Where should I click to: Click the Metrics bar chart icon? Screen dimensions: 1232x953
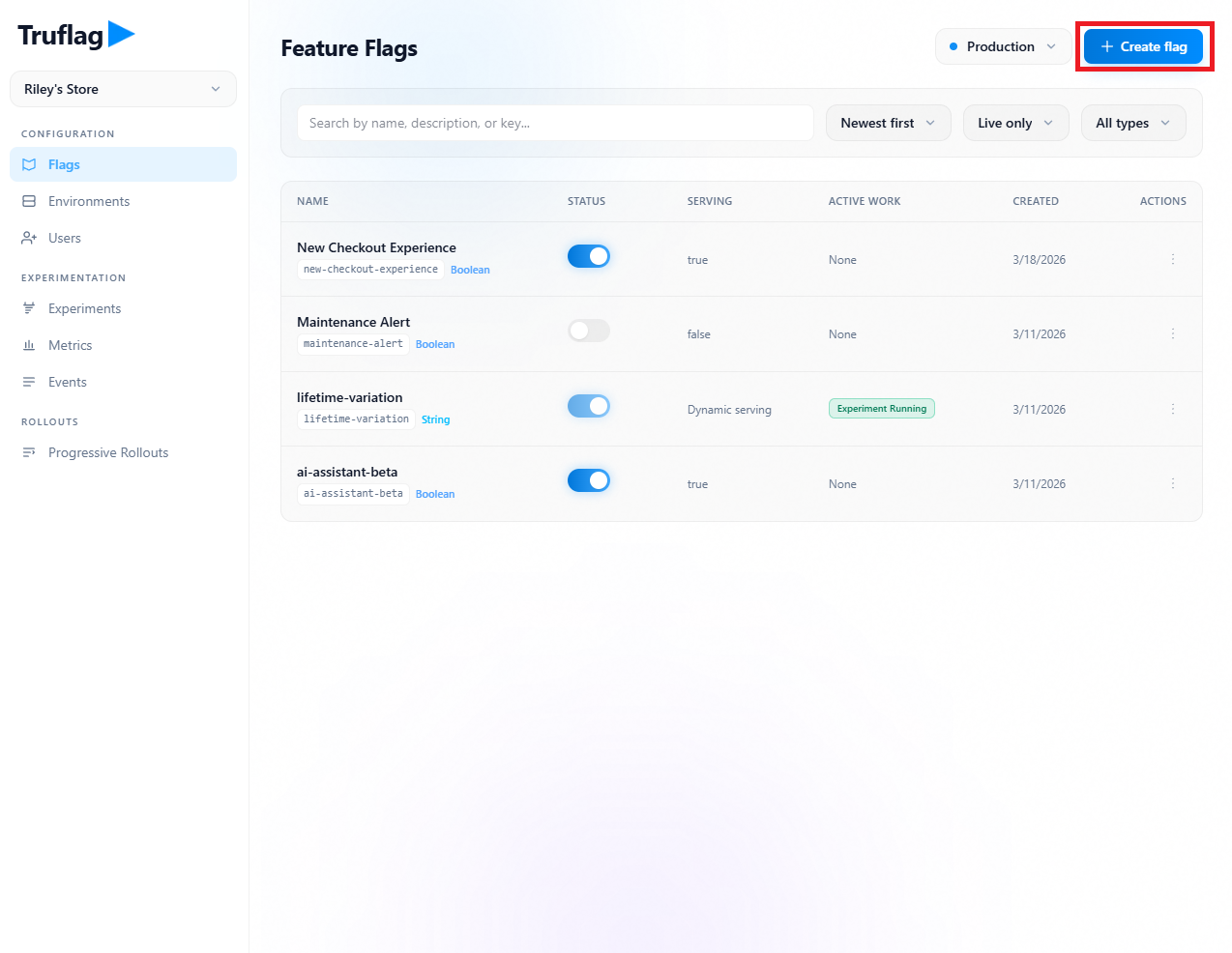tap(29, 345)
